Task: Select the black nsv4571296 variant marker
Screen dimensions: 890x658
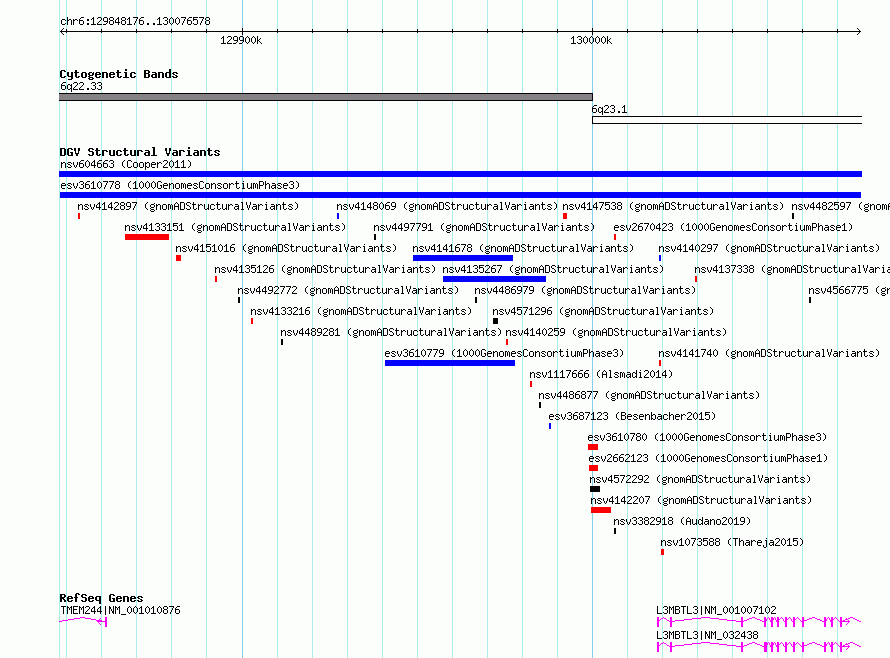Action: 496,321
